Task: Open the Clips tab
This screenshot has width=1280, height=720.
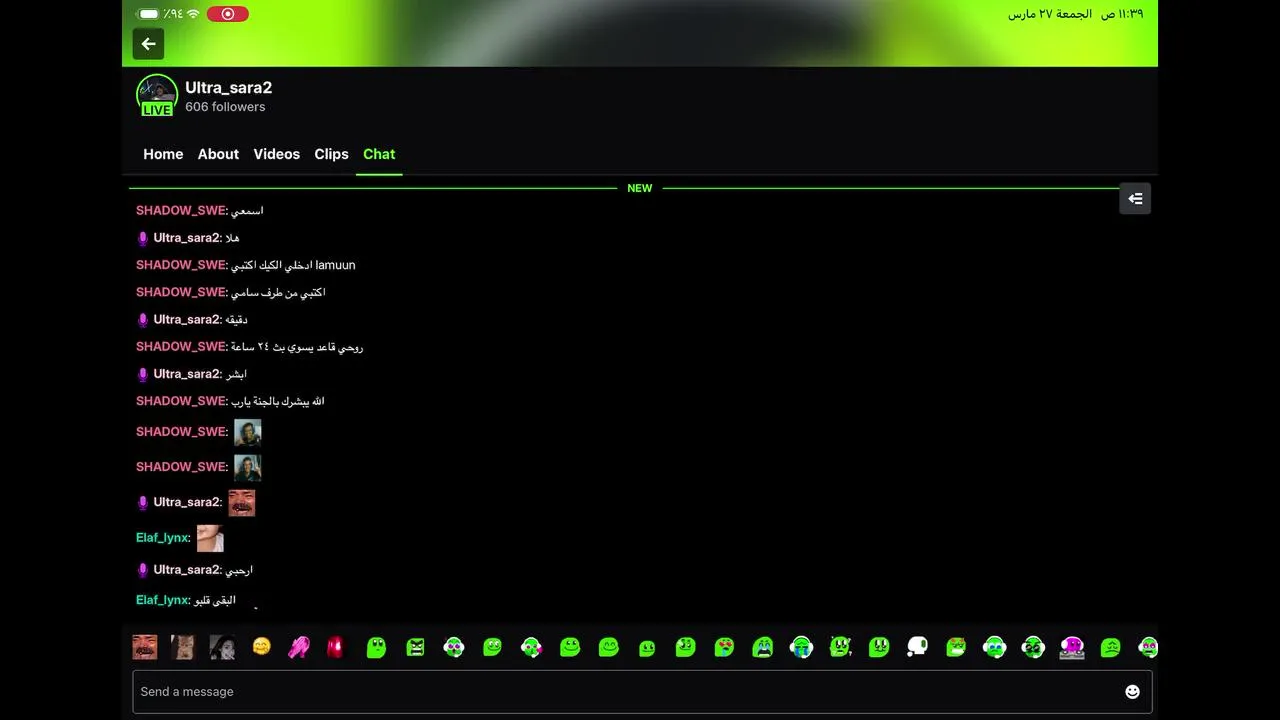Action: coord(331,154)
